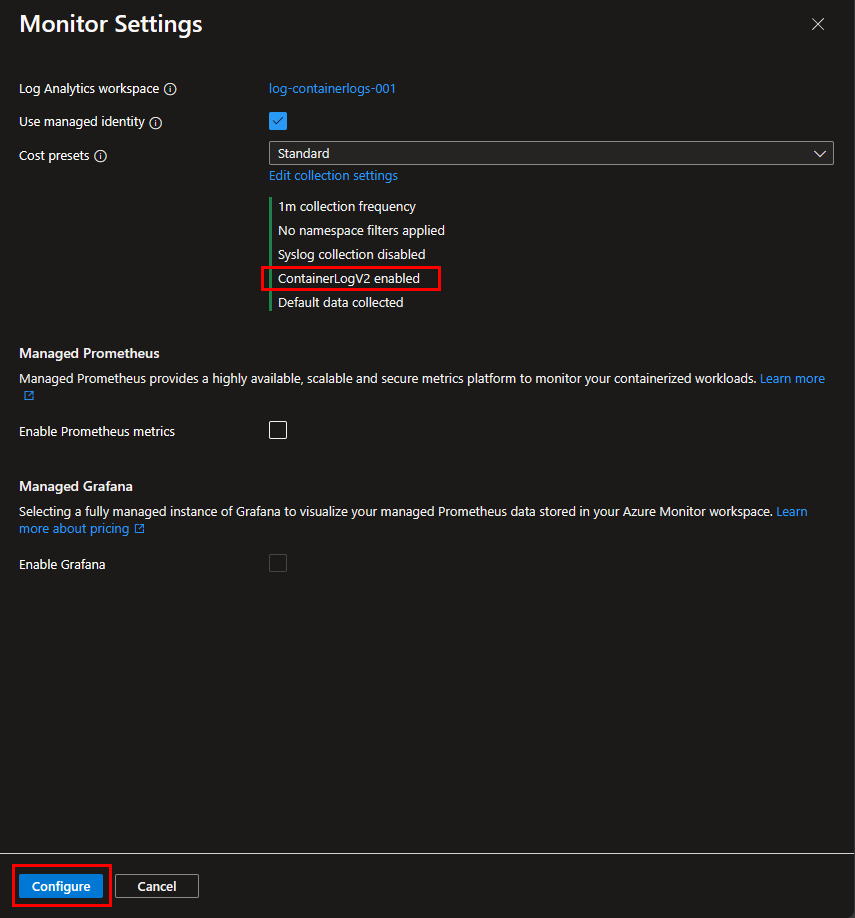Uncheck the Use managed identity checkbox

(278, 121)
